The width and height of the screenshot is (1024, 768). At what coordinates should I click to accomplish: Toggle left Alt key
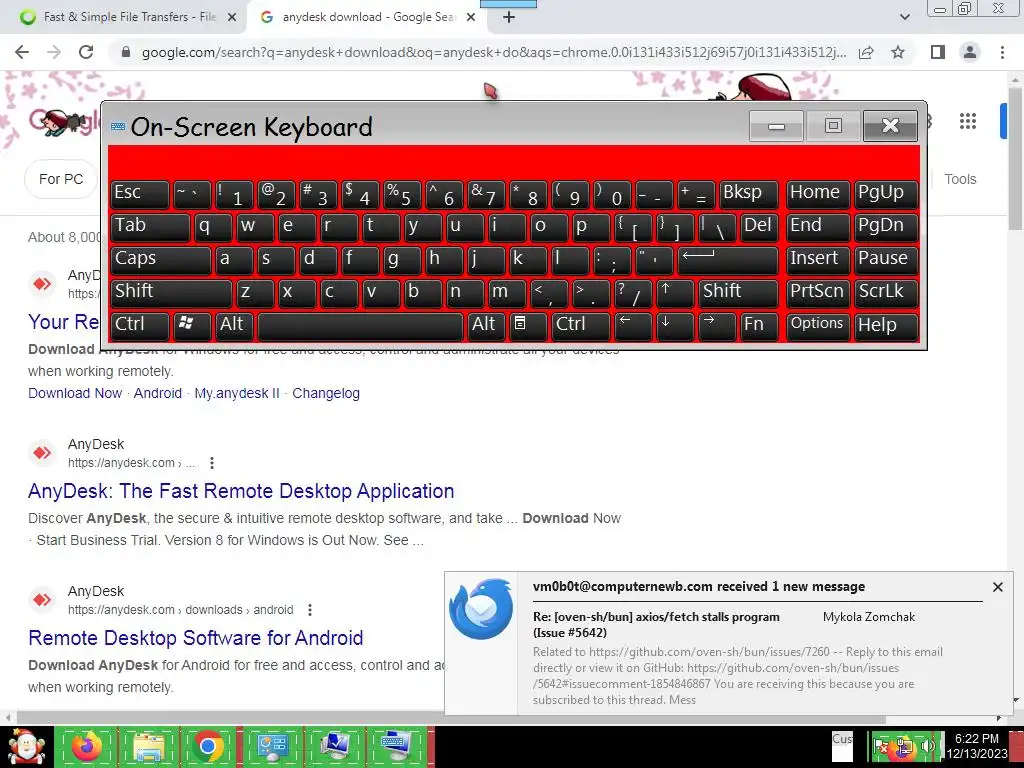click(234, 325)
